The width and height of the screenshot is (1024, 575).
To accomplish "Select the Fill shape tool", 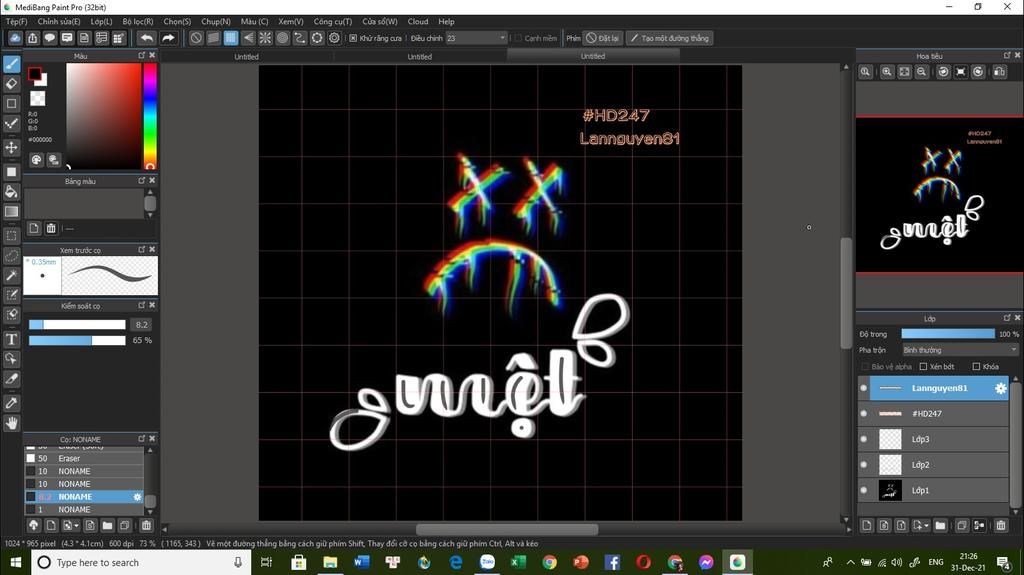I will coord(11,172).
